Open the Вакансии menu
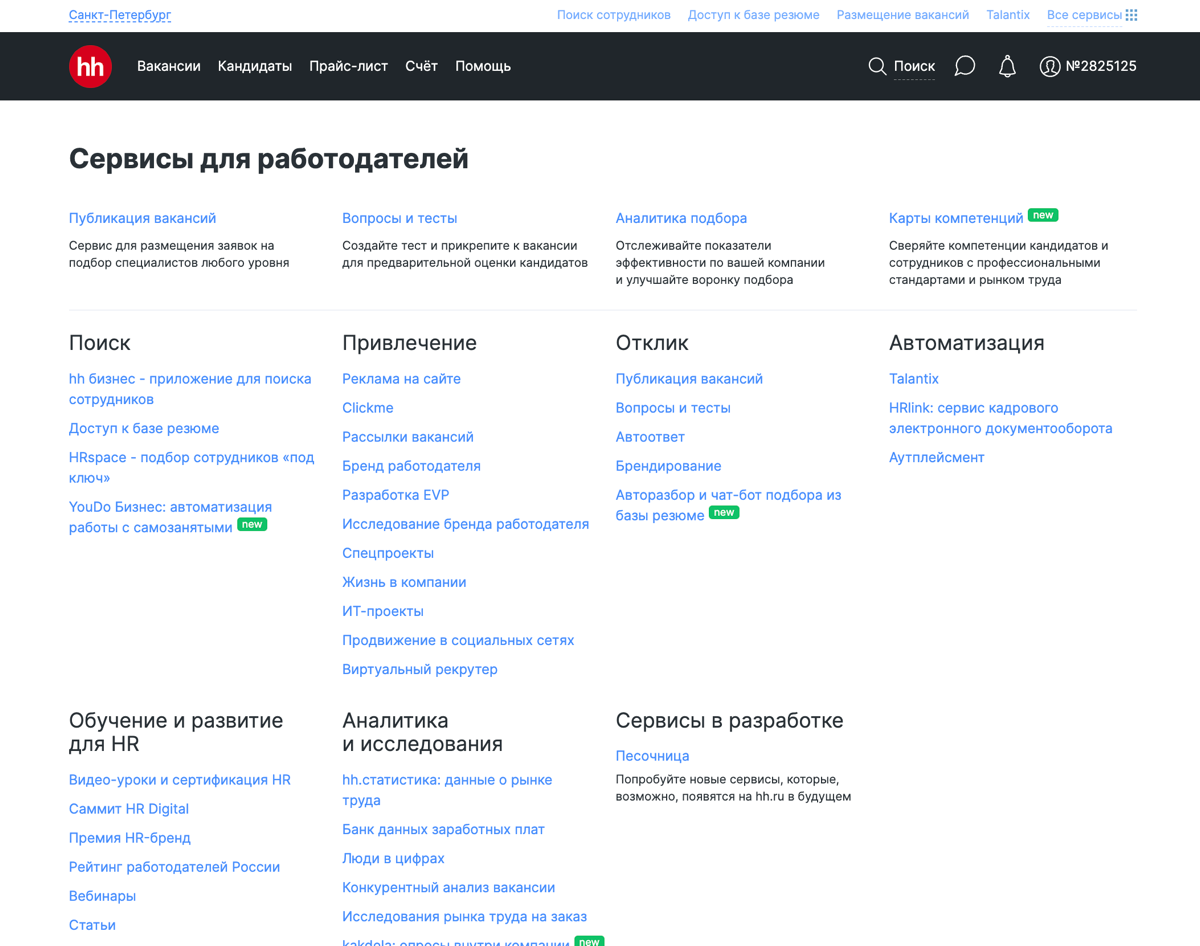This screenshot has height=946, width=1200. click(169, 66)
